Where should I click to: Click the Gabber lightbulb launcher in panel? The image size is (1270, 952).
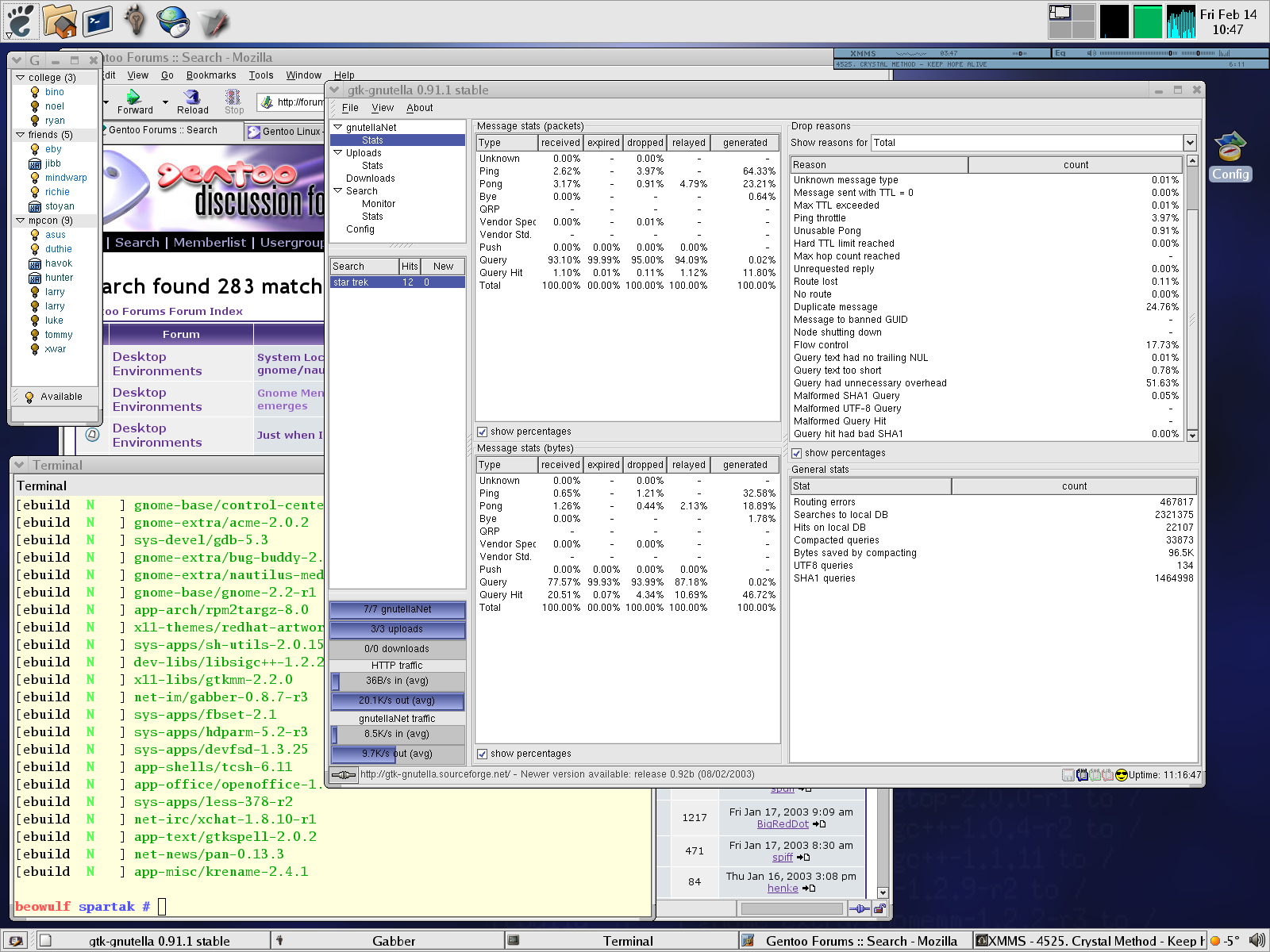(x=135, y=21)
